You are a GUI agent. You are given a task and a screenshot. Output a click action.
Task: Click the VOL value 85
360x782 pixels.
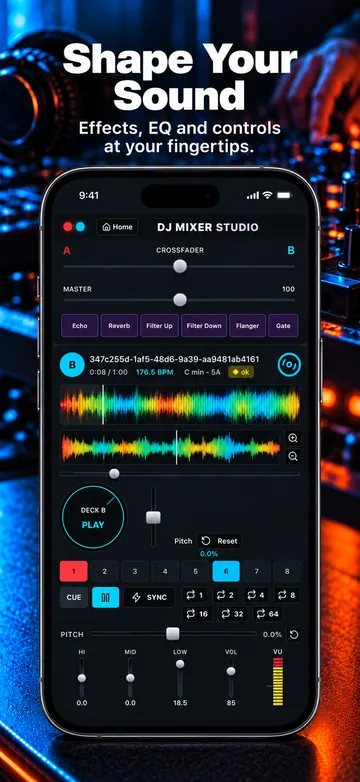(231, 703)
